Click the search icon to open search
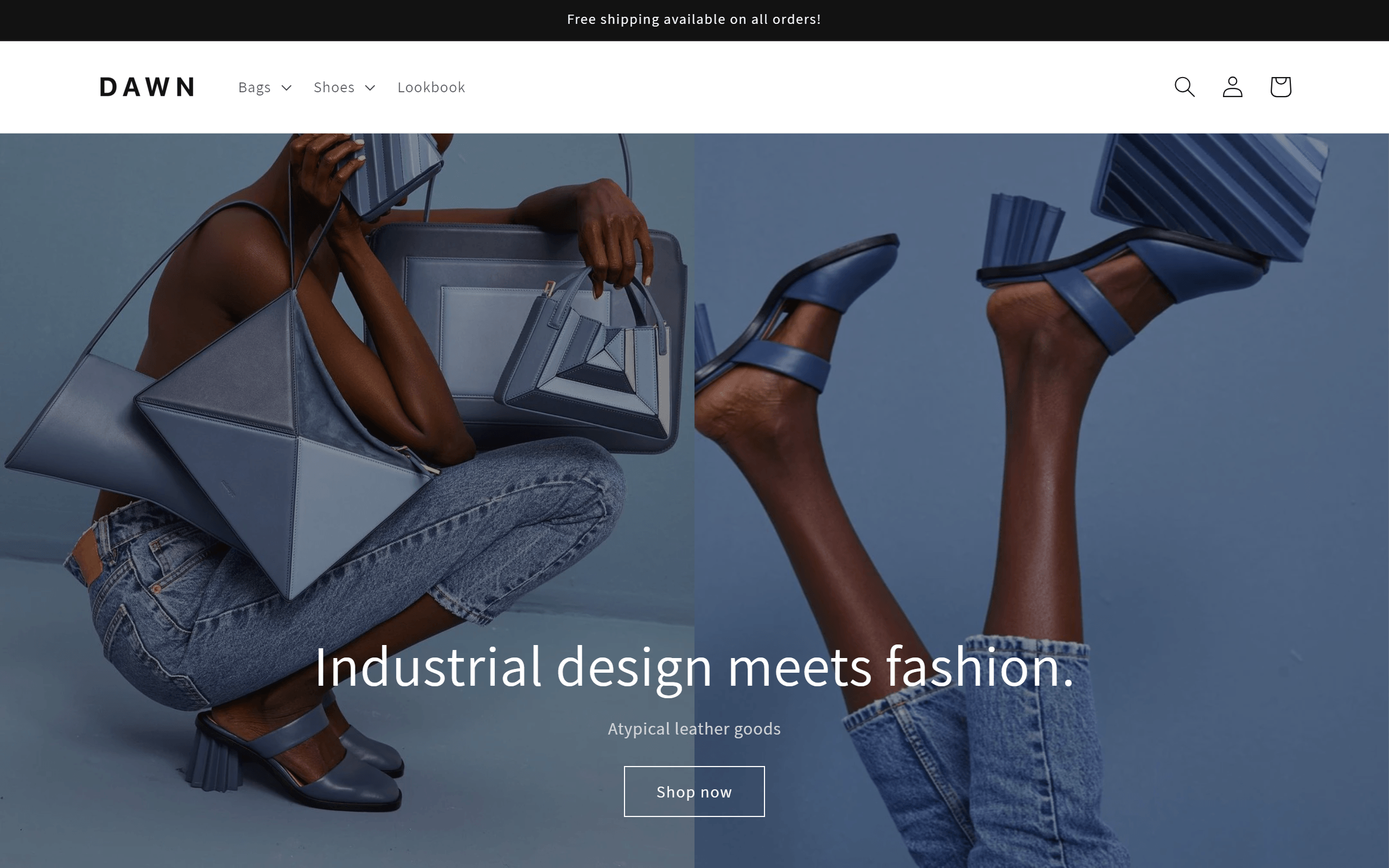Image resolution: width=1389 pixels, height=868 pixels. coord(1185,86)
